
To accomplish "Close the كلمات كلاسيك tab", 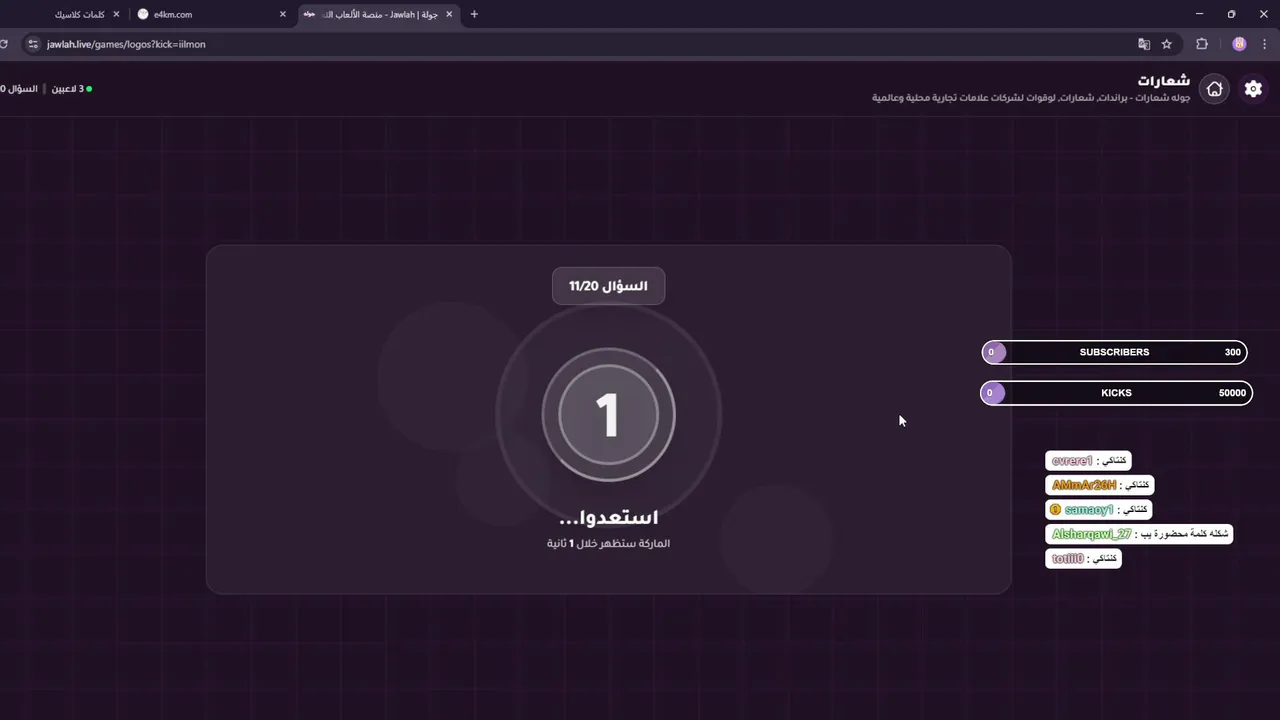I will pos(116,14).
